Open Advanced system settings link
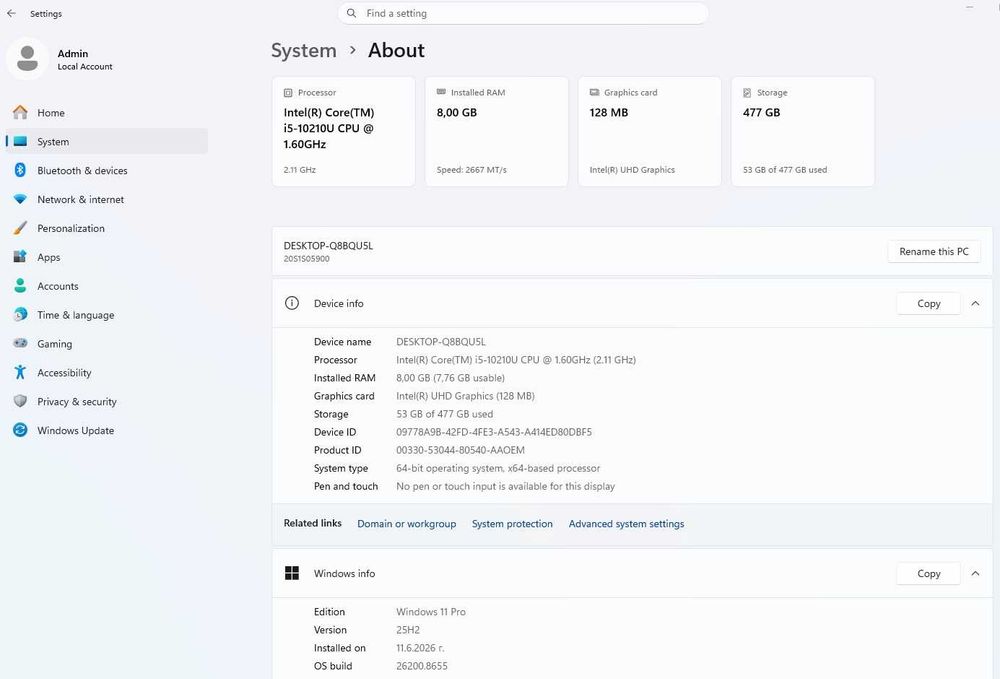 click(626, 523)
